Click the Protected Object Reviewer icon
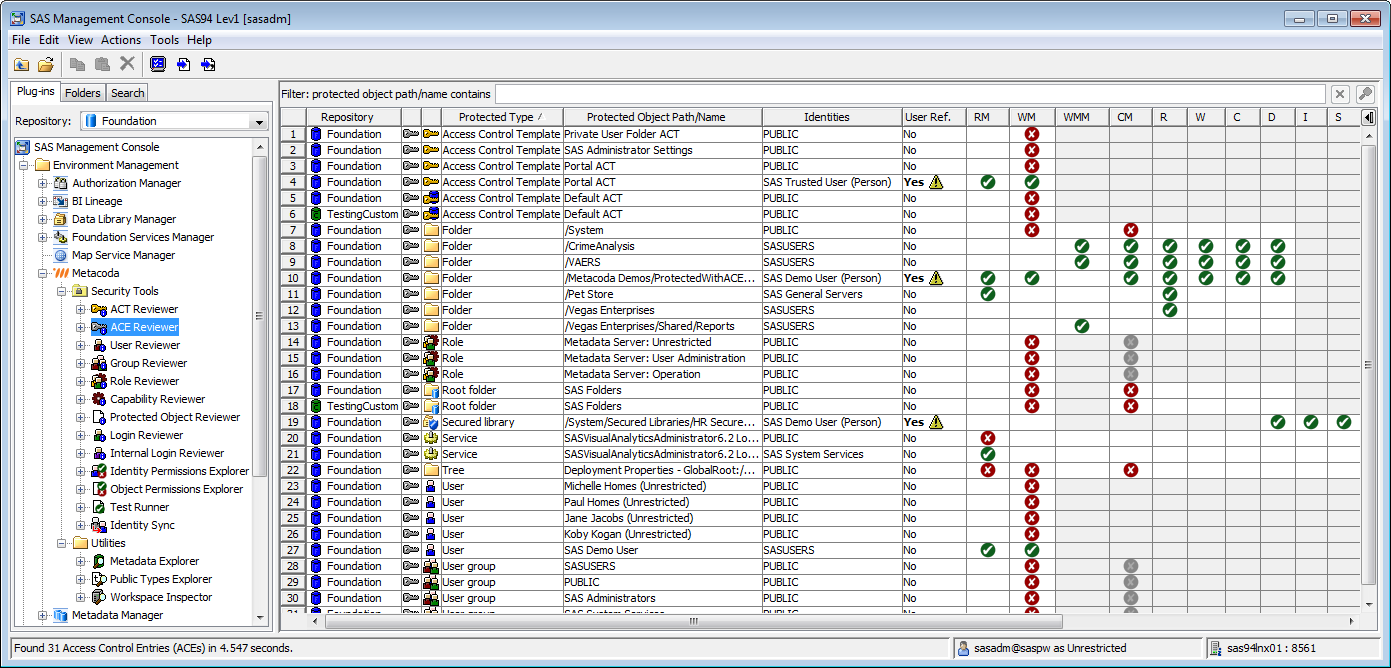Image resolution: width=1391 pixels, height=668 pixels. (x=99, y=417)
